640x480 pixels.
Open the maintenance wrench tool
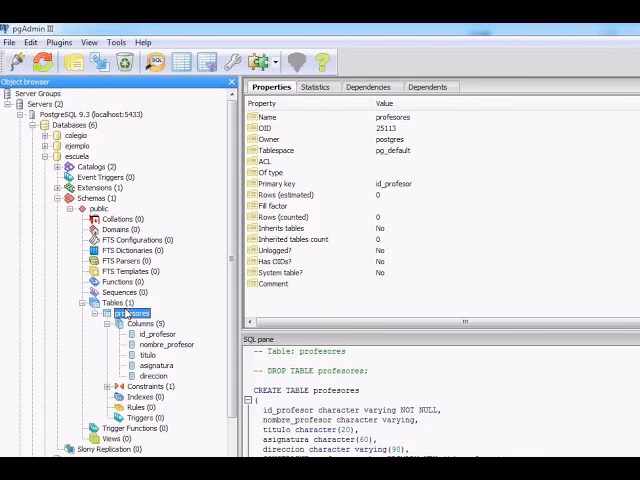[x=233, y=62]
